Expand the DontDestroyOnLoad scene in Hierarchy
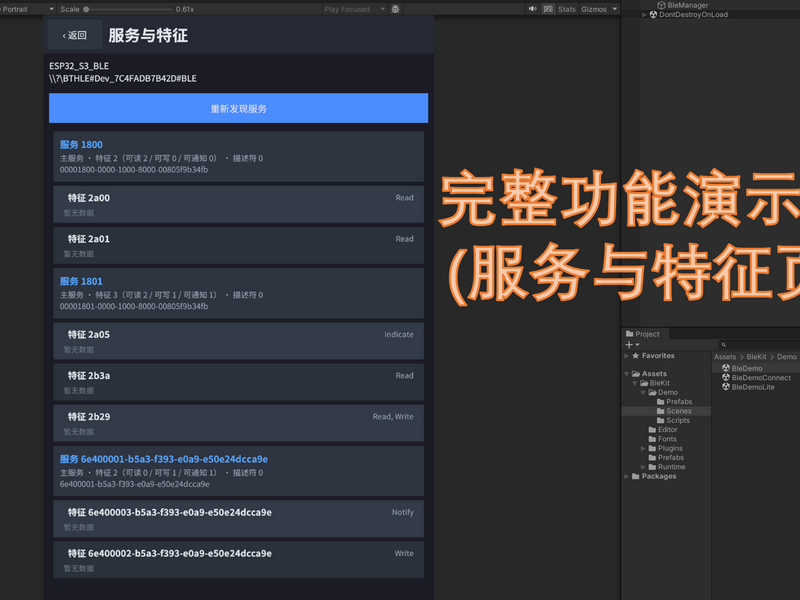Viewport: 800px width, 600px height. tap(644, 15)
